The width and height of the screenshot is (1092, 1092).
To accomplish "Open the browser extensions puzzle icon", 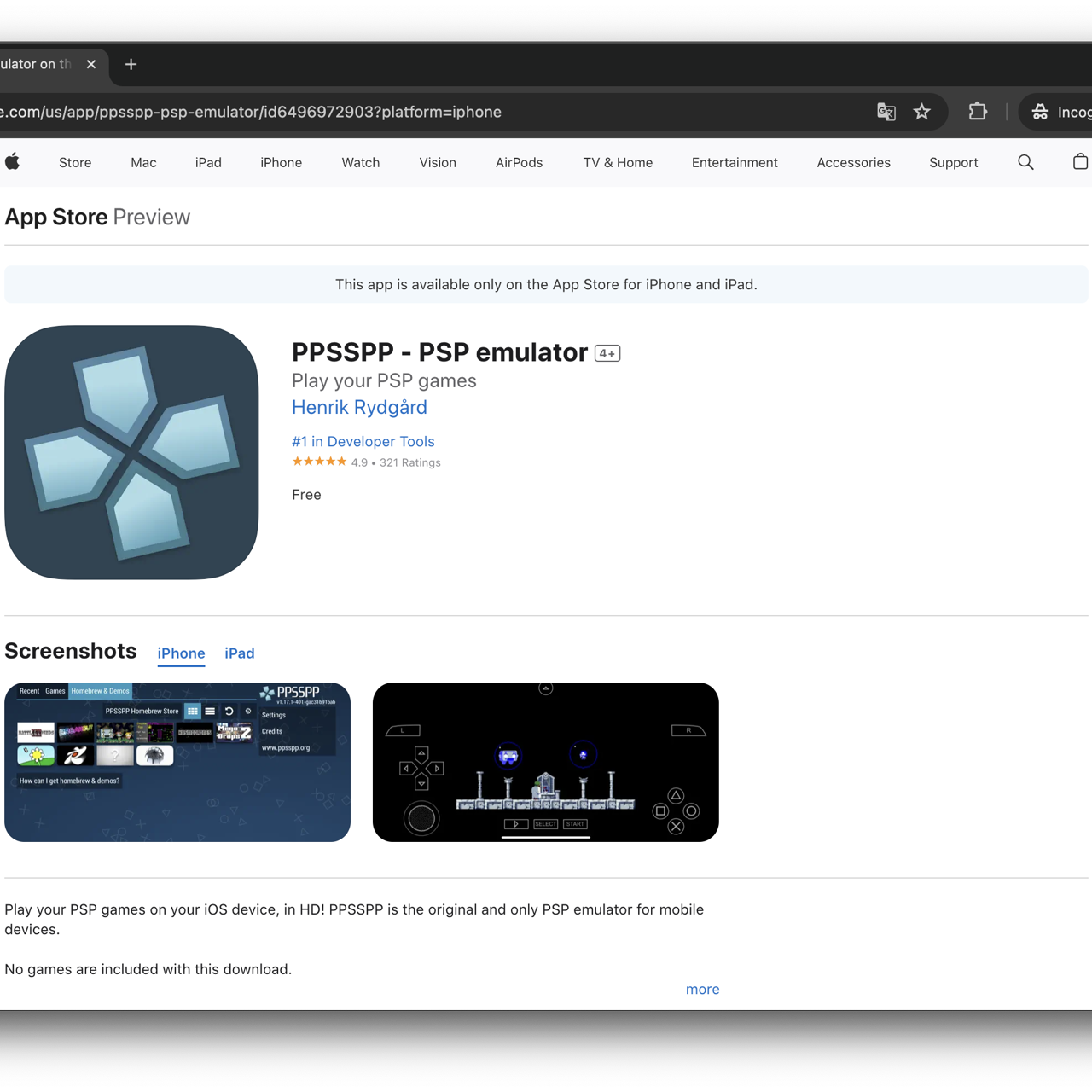I will pos(978,112).
